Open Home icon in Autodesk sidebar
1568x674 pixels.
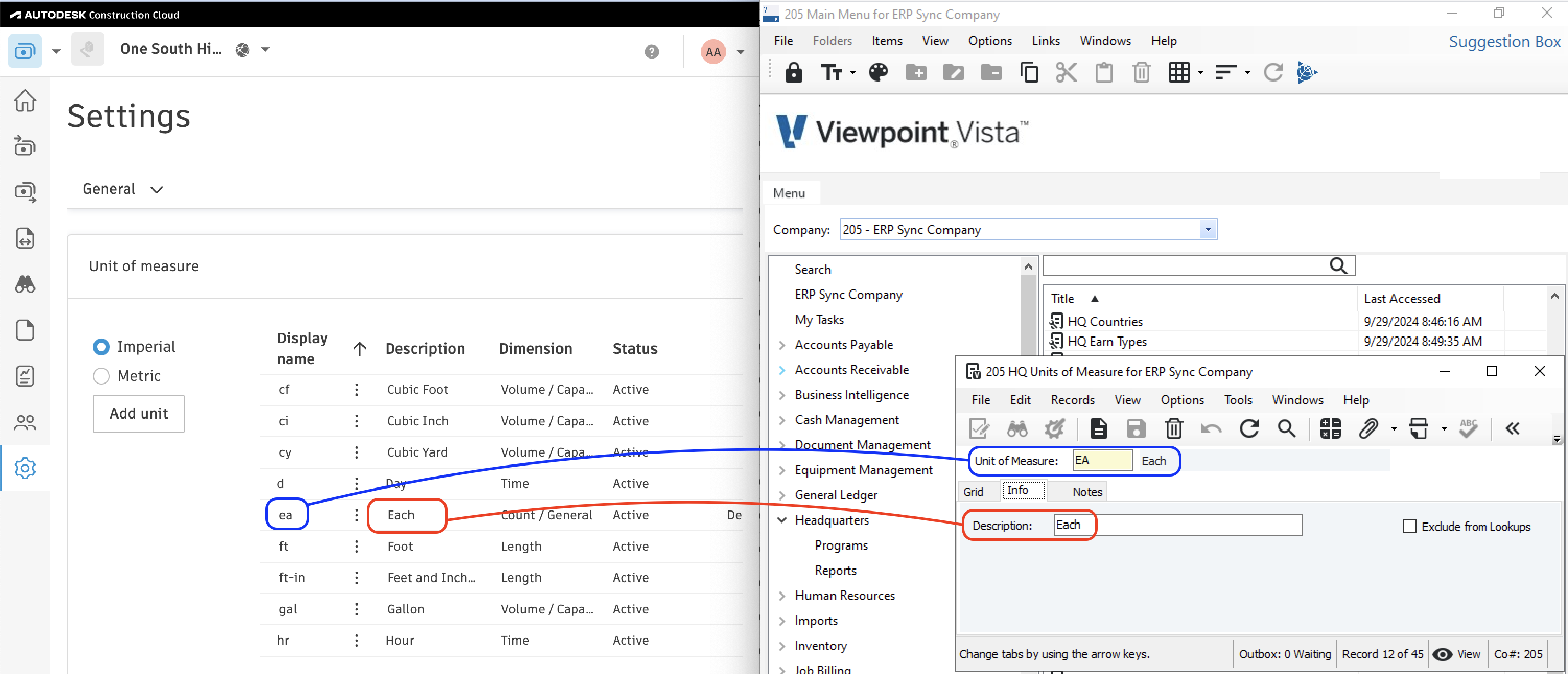[x=25, y=101]
